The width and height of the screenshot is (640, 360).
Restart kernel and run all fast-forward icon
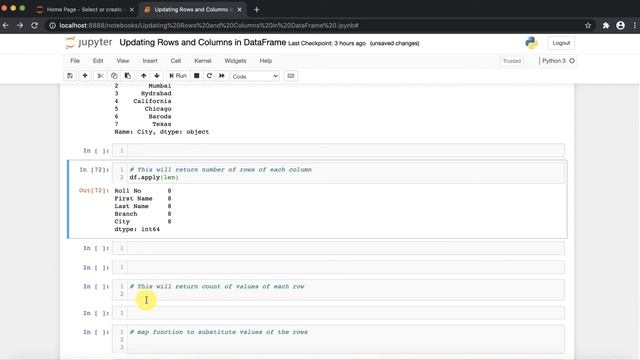point(222,76)
